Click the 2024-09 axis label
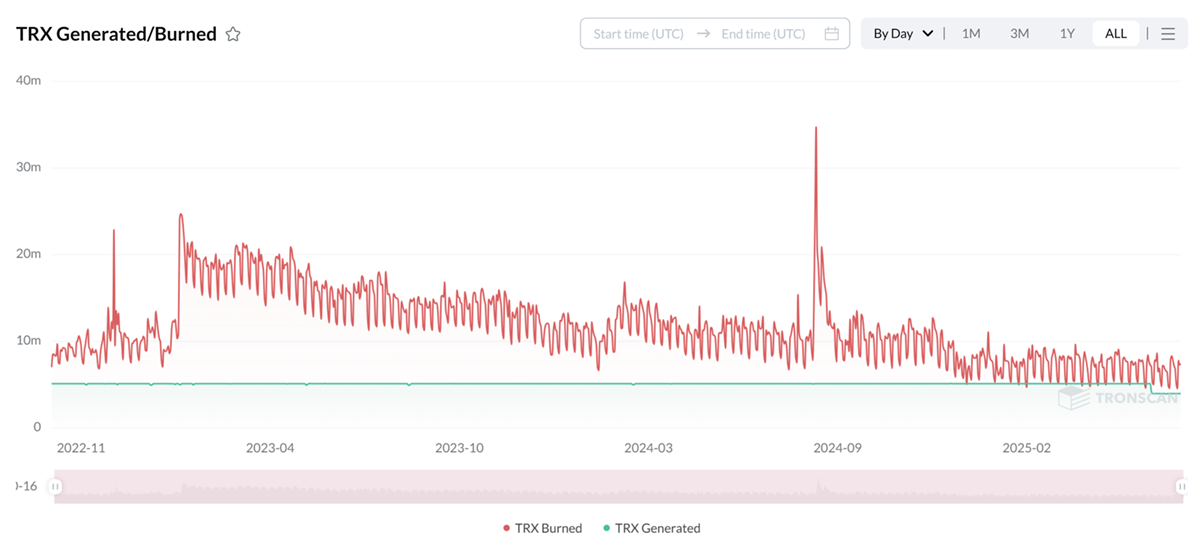Screen dimensions: 1200x541 click(x=837, y=448)
